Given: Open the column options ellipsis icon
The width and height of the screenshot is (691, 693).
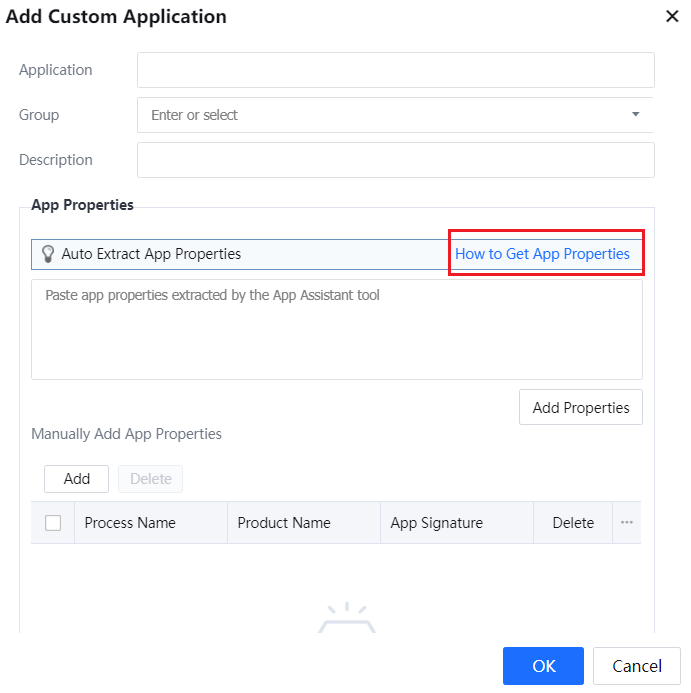Looking at the screenshot, I should tap(627, 523).
